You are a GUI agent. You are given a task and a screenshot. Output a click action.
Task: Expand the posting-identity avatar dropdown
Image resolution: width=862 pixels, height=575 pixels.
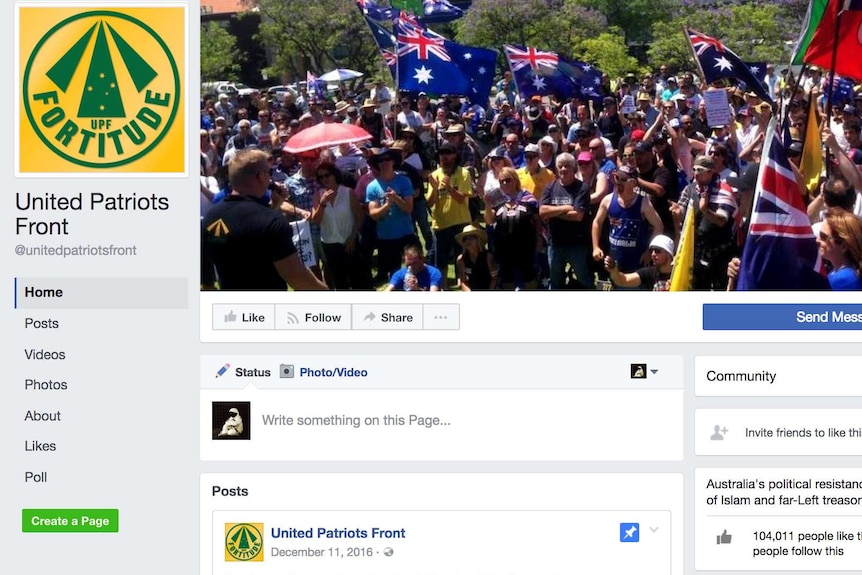644,372
